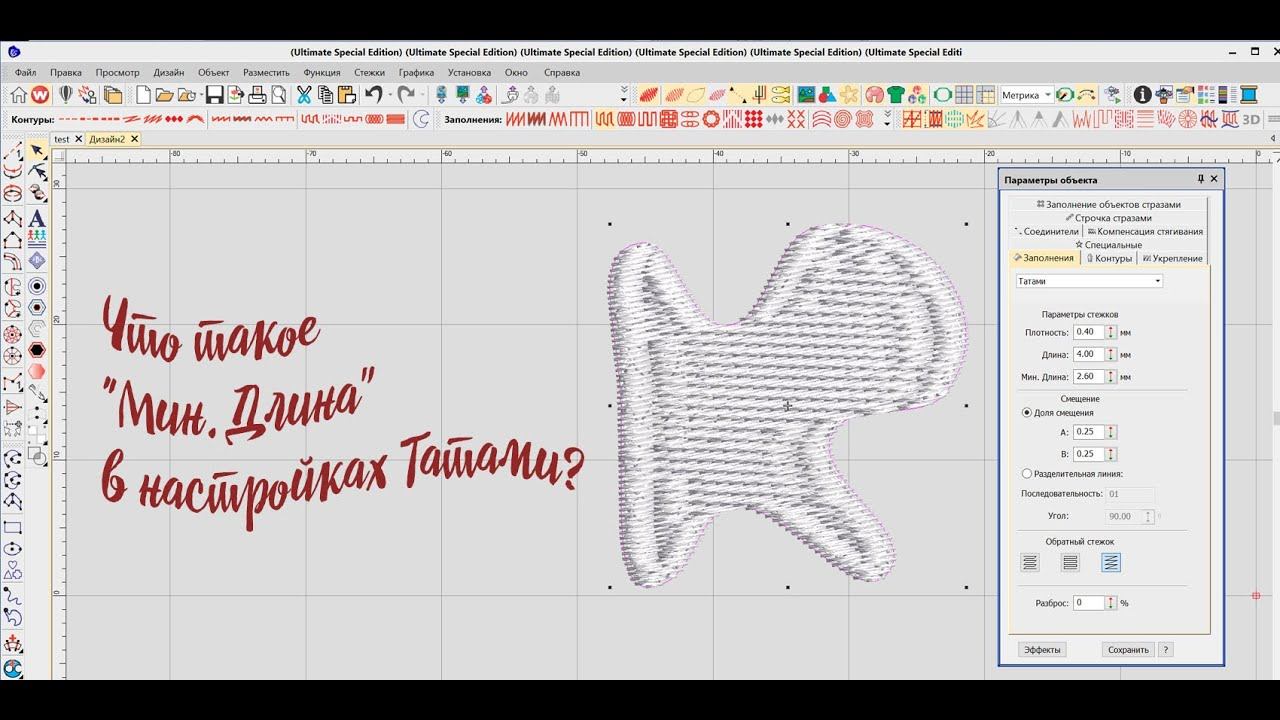Copy selection with the Copy icon

pos(325,95)
